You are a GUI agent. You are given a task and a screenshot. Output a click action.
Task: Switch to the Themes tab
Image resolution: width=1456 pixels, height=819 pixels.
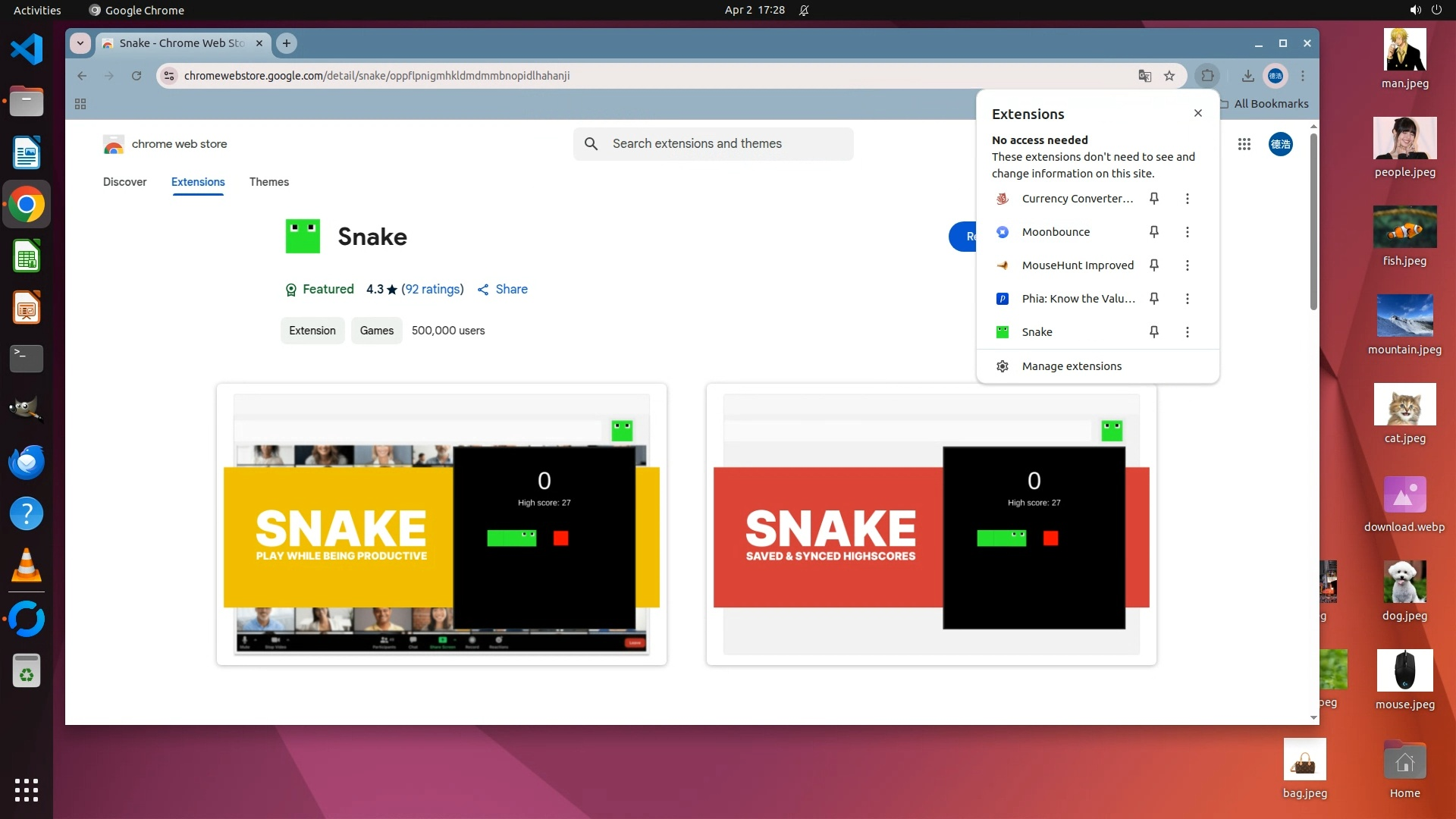[269, 182]
